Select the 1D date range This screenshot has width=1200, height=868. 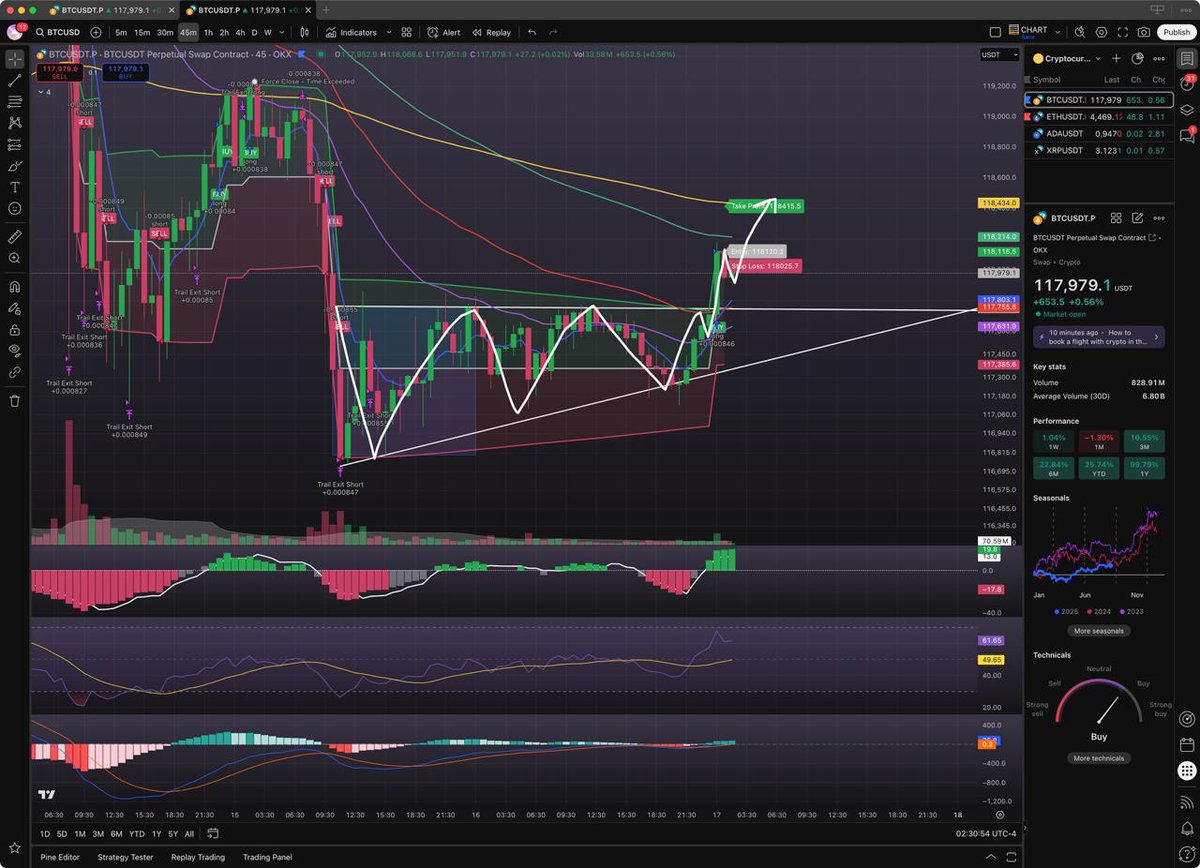pos(45,833)
